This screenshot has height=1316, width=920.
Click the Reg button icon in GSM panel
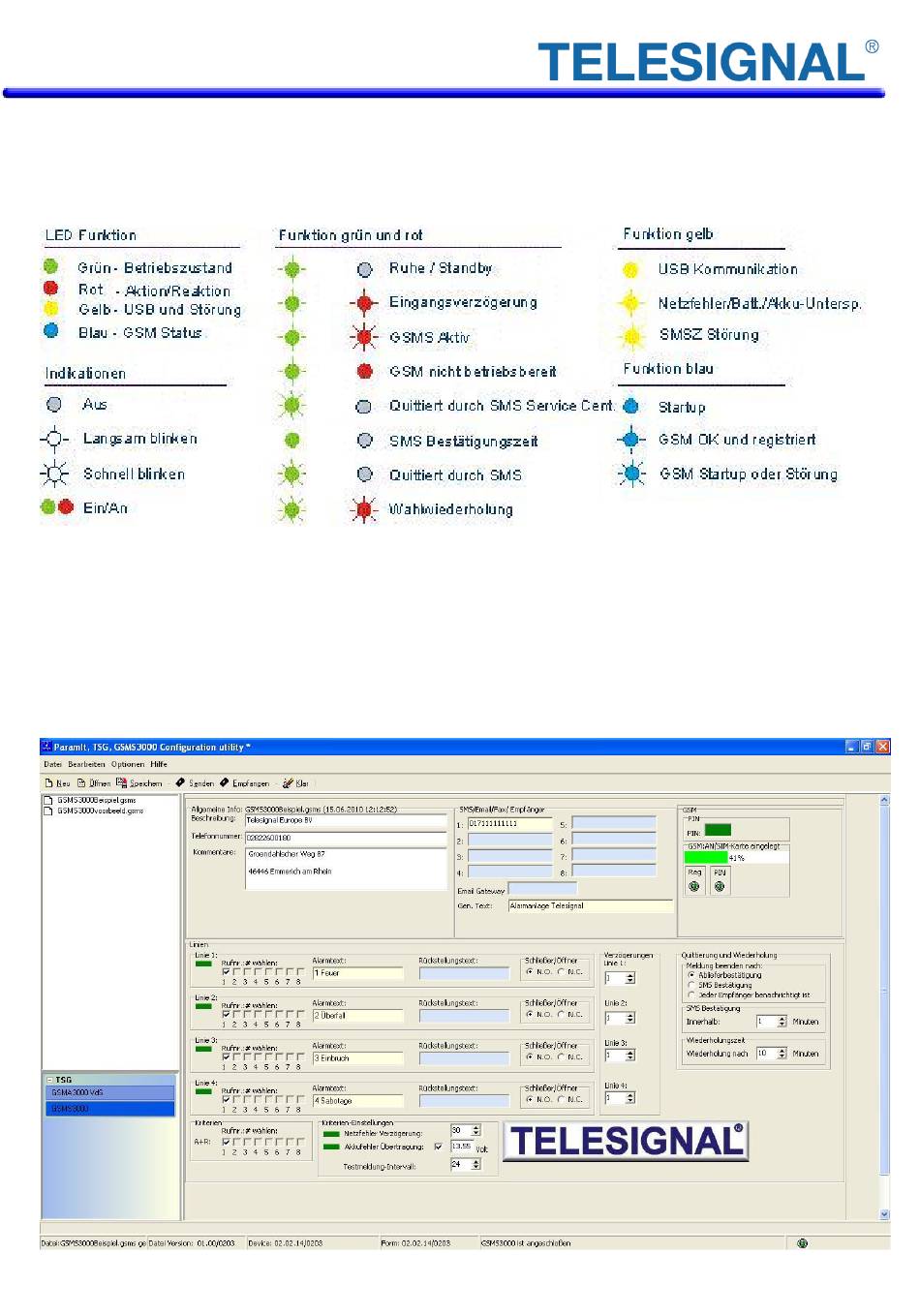point(694,886)
